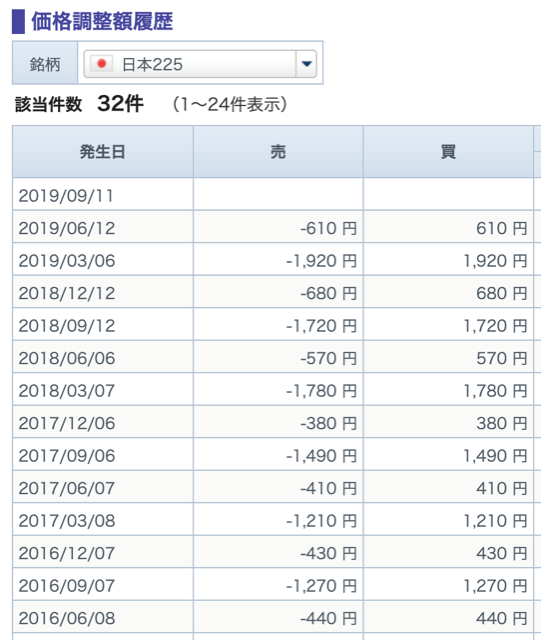Screen dimensions: 541x640
Task: Select date 2016/09/07
Action: click(x=67, y=586)
